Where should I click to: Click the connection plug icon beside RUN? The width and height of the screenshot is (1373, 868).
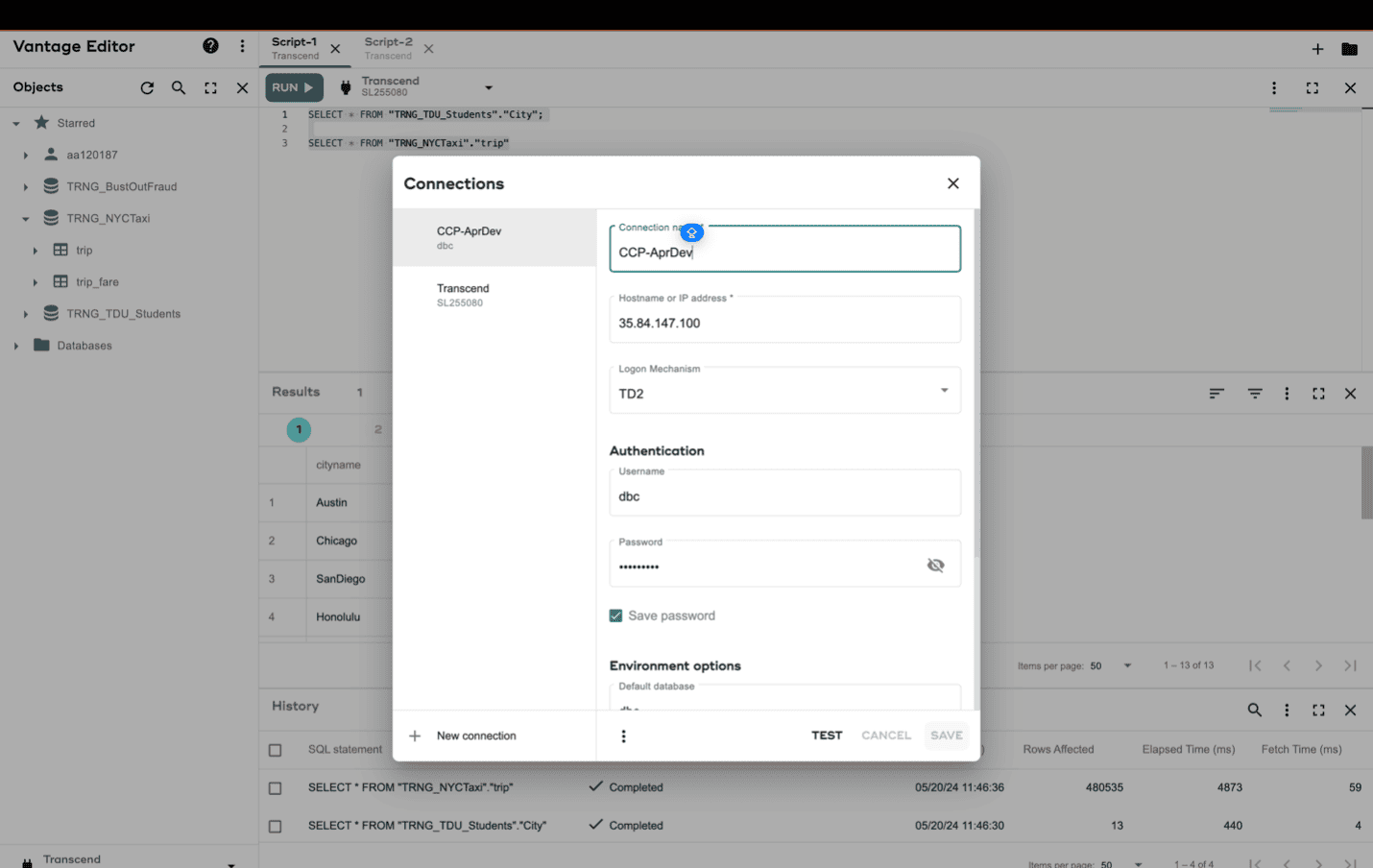(x=346, y=87)
